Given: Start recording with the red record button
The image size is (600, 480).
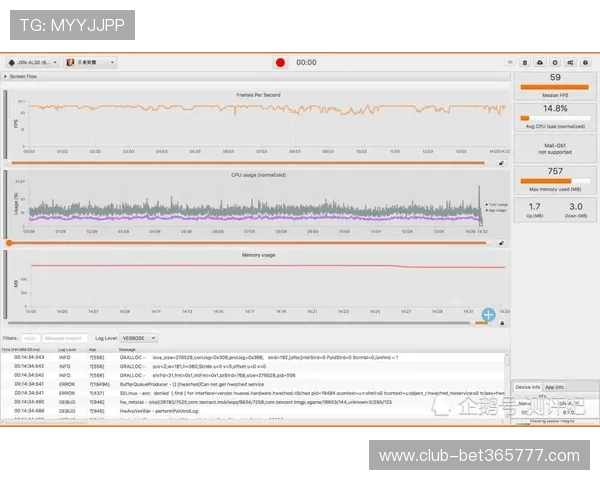Looking at the screenshot, I should (x=280, y=62).
